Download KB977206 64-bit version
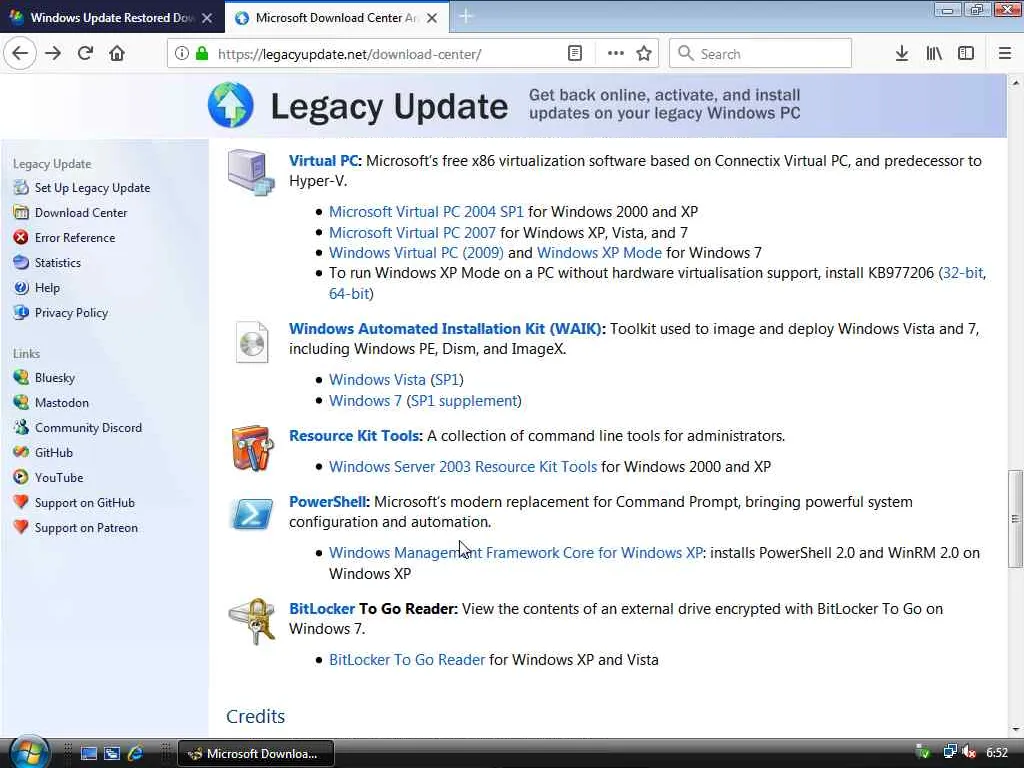Viewport: 1024px width, 768px height. 349,294
